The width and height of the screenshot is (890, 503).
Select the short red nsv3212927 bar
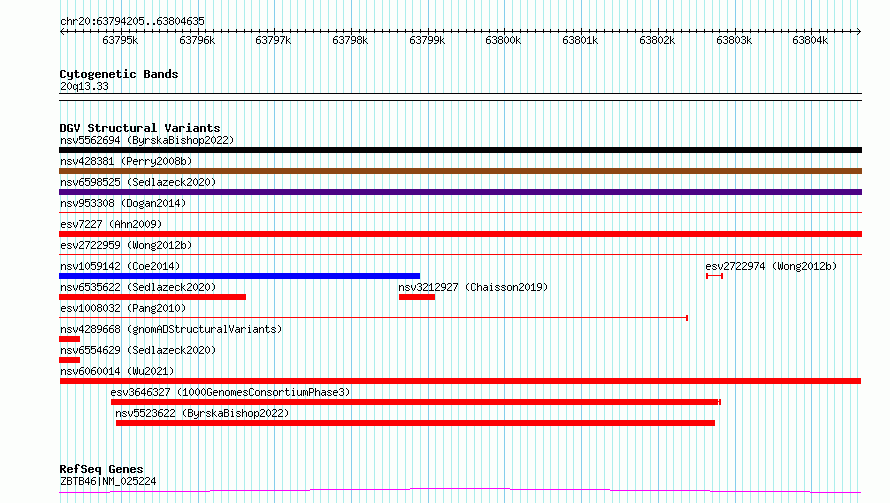click(417, 297)
